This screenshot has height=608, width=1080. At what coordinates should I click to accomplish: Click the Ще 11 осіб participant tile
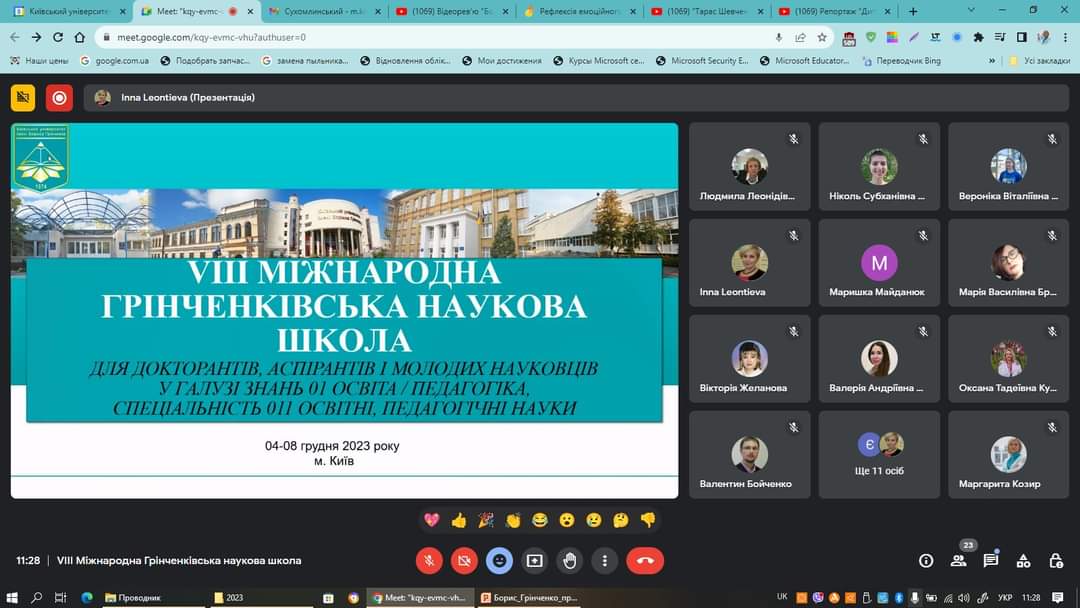[x=879, y=454]
